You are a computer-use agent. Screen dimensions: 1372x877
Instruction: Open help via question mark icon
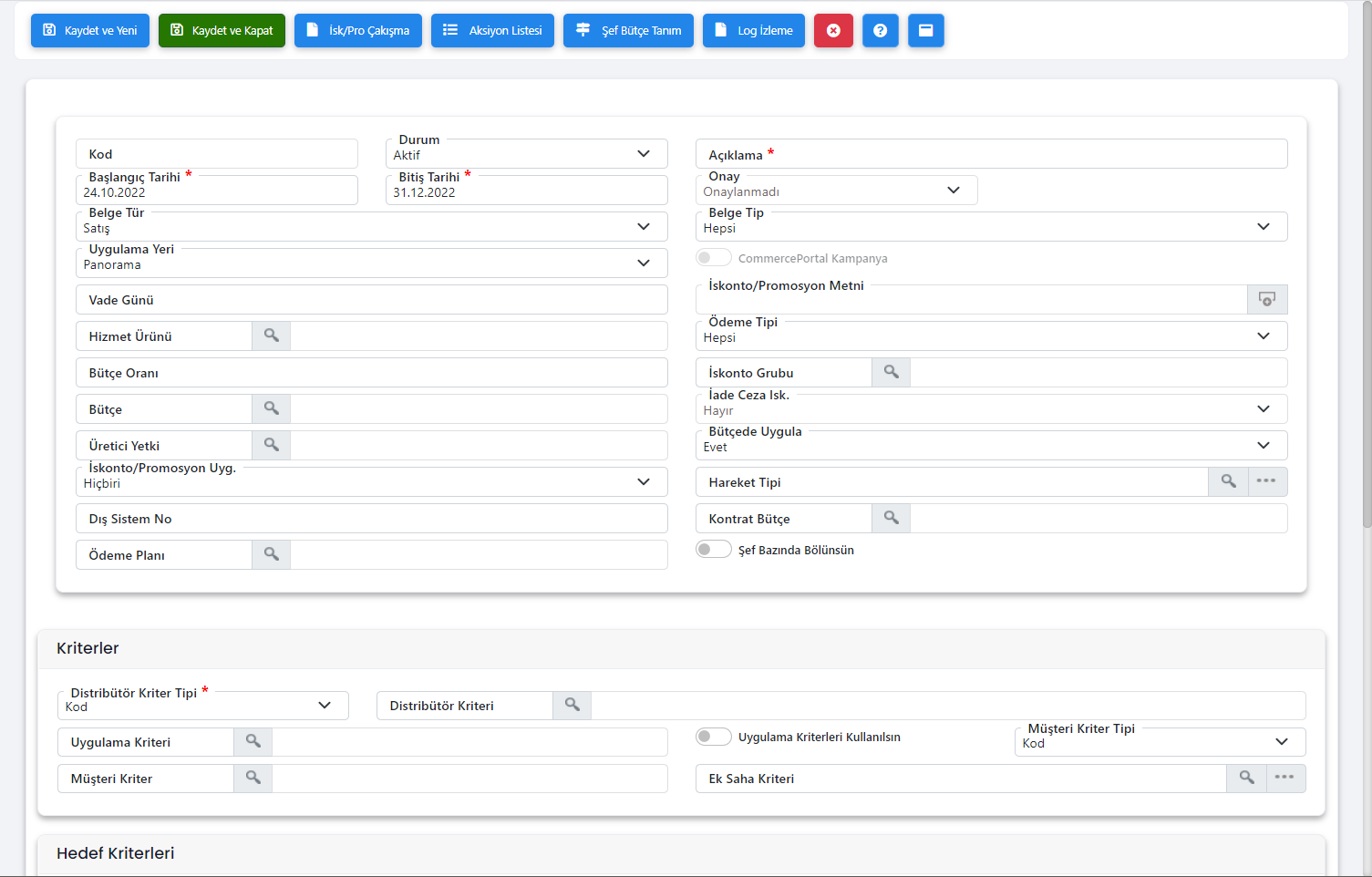880,30
